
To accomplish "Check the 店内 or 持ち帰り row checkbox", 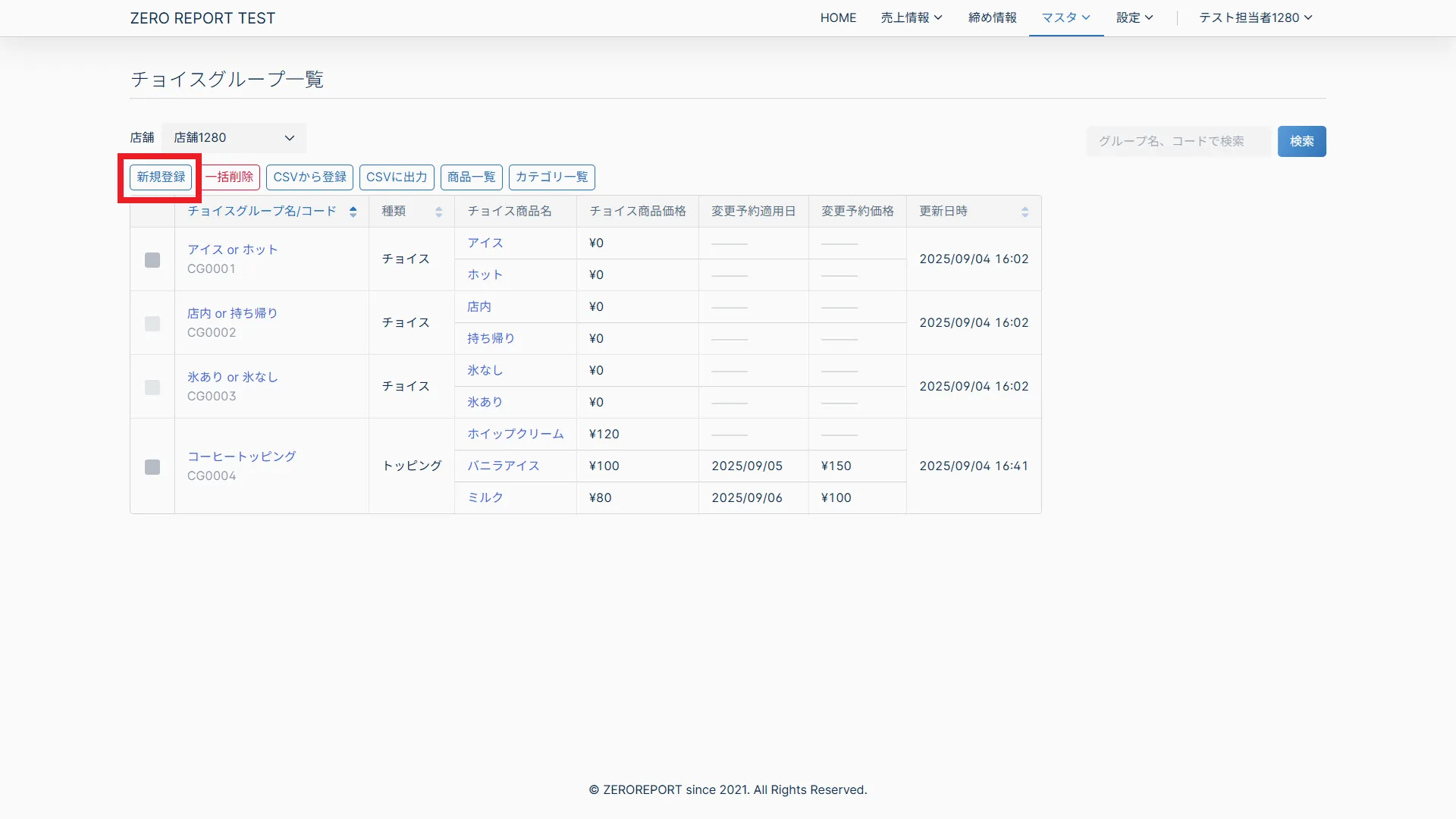I will pyautogui.click(x=152, y=324).
